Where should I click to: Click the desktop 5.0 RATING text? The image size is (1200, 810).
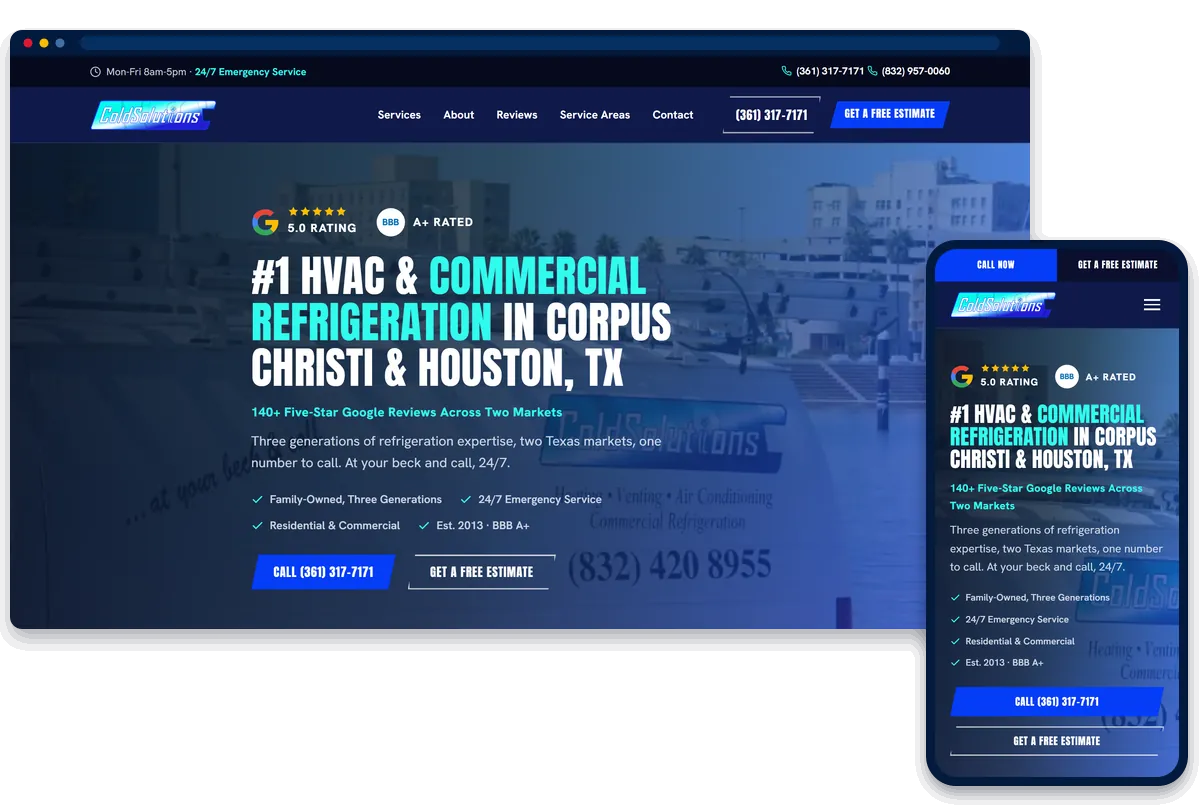(x=322, y=228)
